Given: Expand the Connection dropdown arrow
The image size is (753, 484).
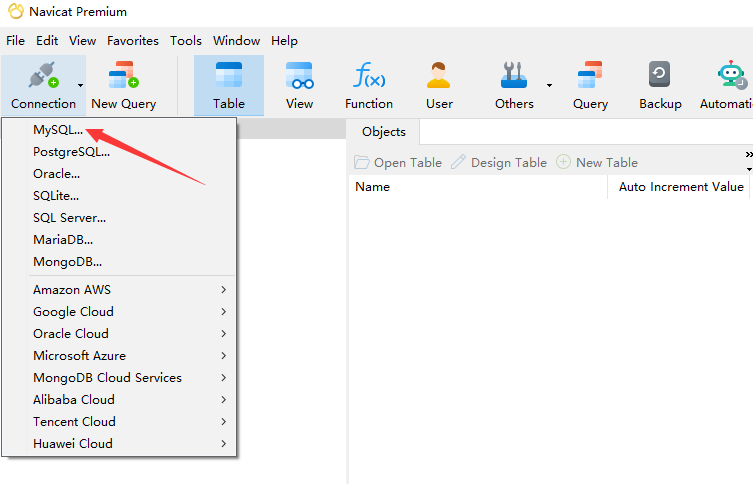Looking at the screenshot, I should [x=80, y=85].
